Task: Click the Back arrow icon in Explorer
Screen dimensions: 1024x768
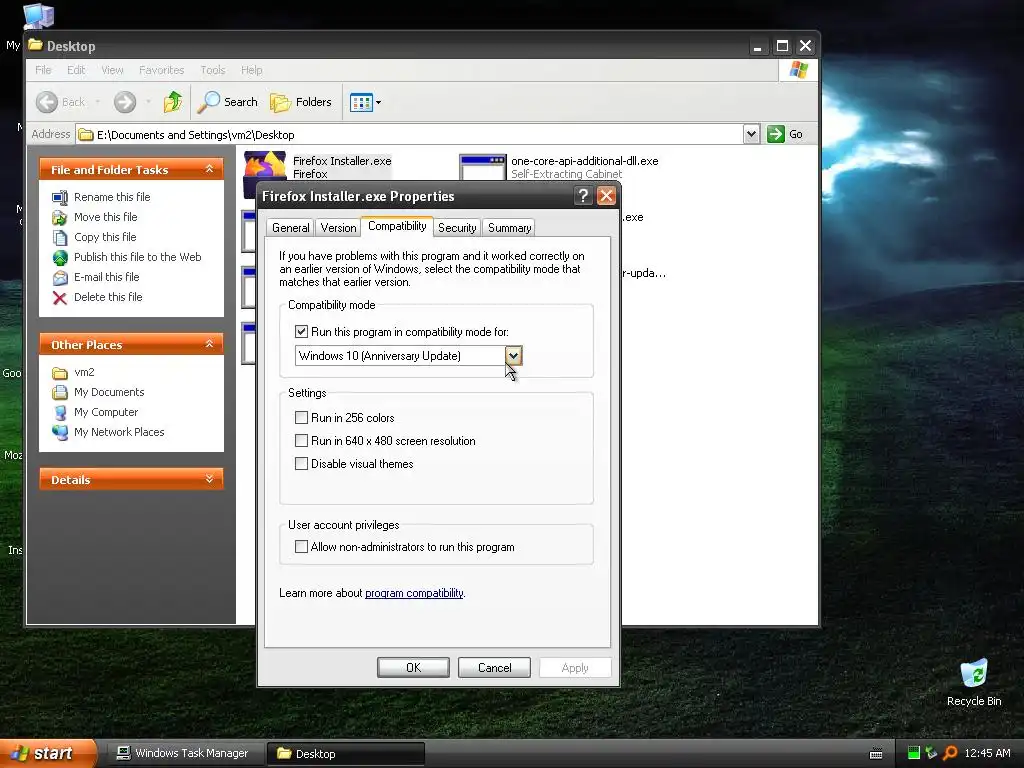Action: click(47, 102)
